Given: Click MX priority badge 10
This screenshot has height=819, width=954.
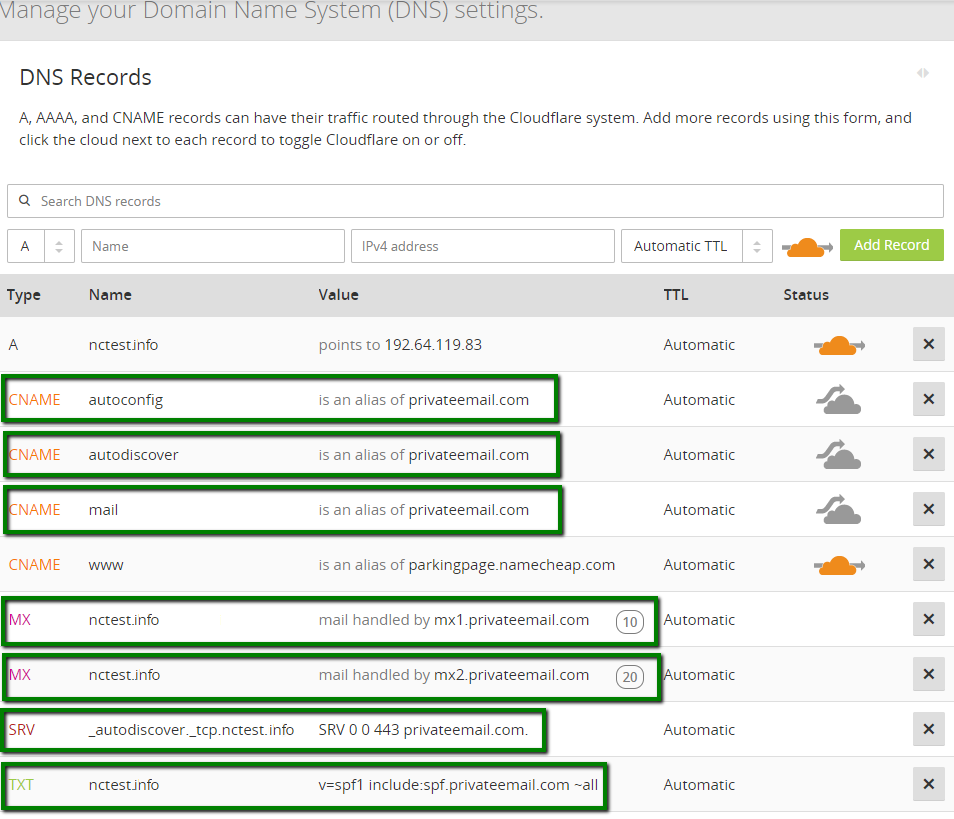Looking at the screenshot, I should [x=630, y=622].
